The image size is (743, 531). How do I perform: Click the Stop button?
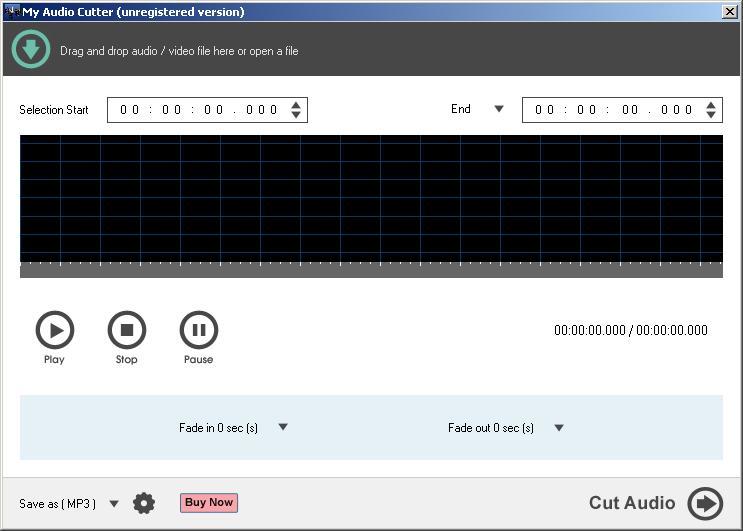point(127,330)
